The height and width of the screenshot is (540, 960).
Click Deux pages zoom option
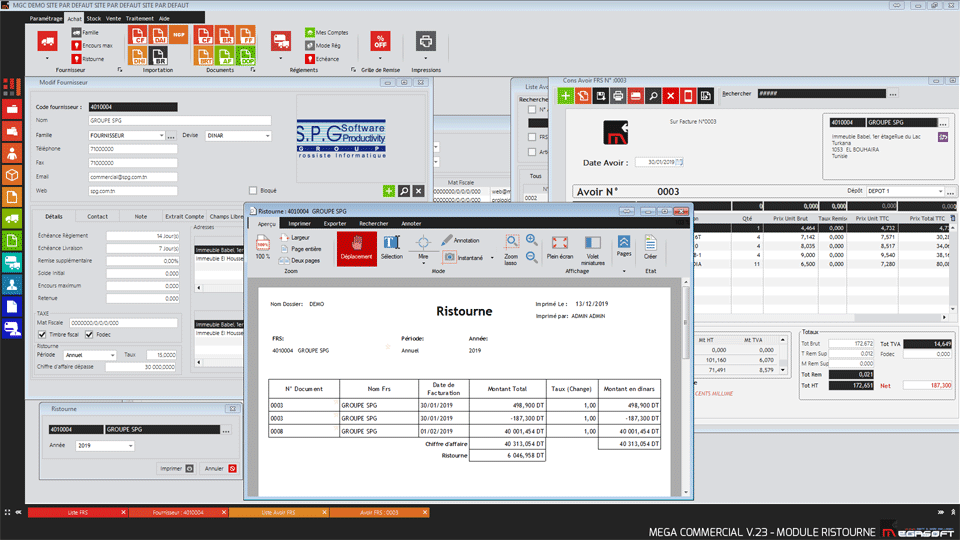tap(300, 260)
